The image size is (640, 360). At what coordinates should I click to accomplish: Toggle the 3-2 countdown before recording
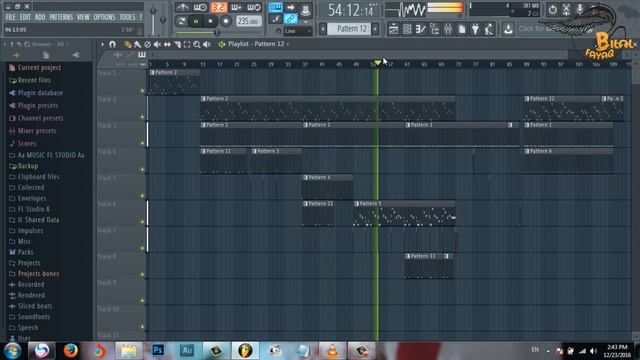(x=218, y=7)
